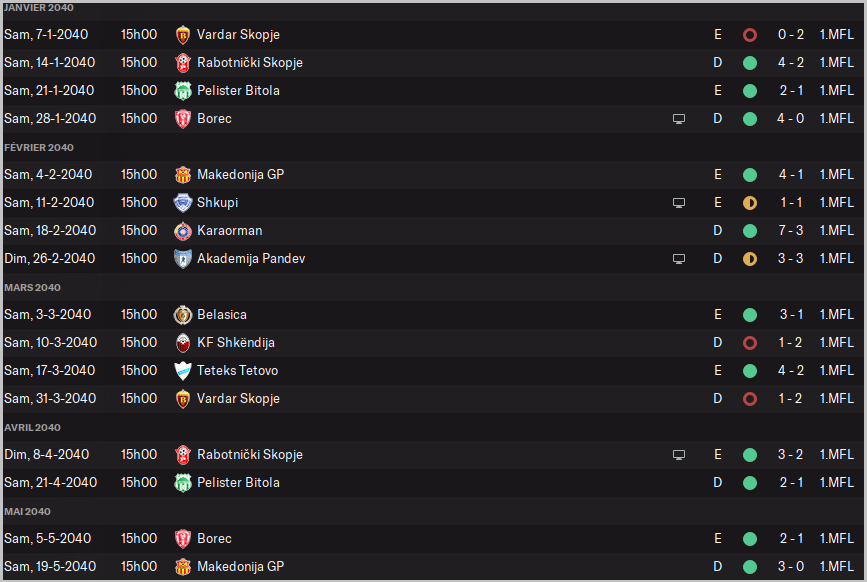The height and width of the screenshot is (582, 867).
Task: Open the 7 - 3 score against Karaorman
Action: click(x=791, y=230)
